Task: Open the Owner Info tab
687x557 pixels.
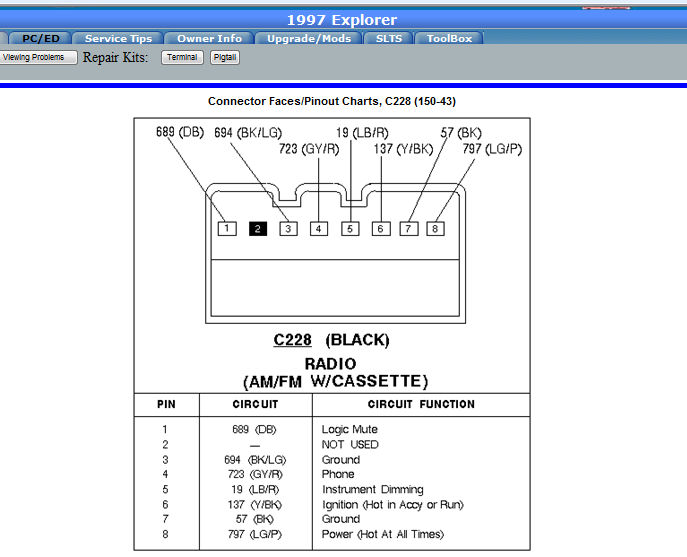Action: [x=209, y=39]
